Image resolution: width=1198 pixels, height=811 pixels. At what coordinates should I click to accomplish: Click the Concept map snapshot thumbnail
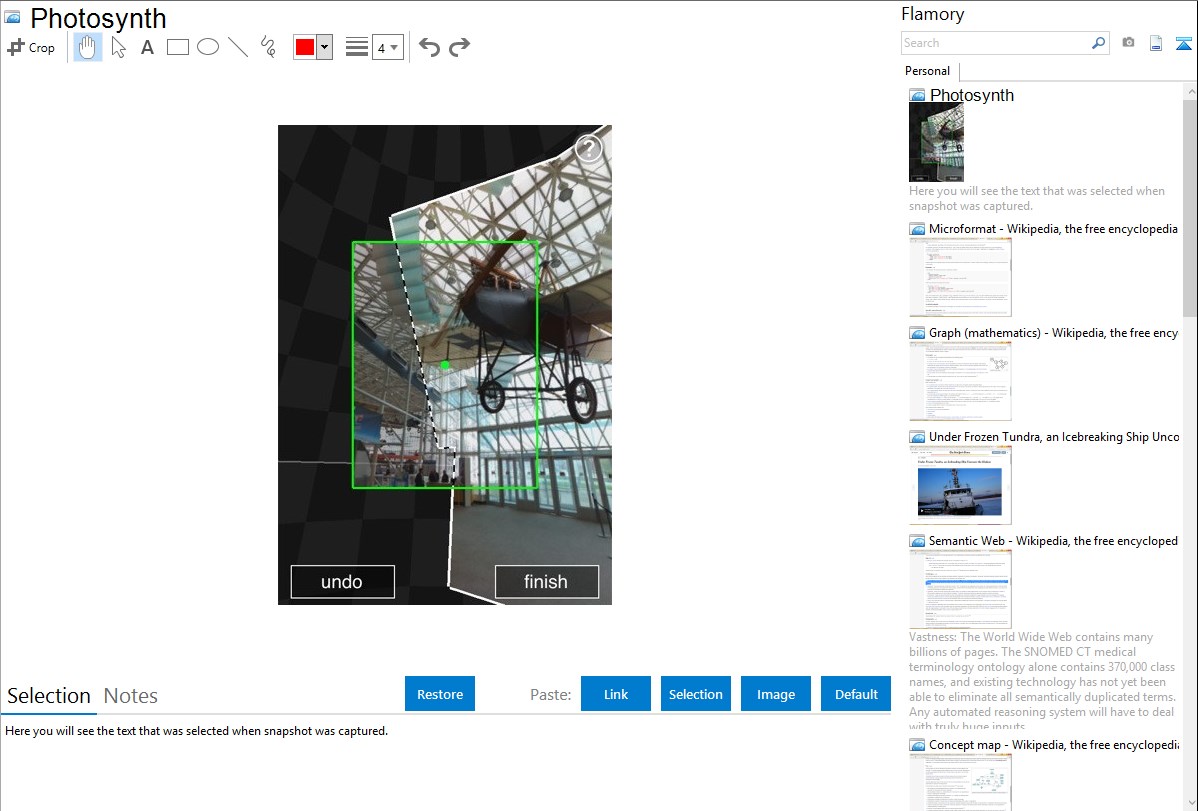pyautogui.click(x=960, y=782)
